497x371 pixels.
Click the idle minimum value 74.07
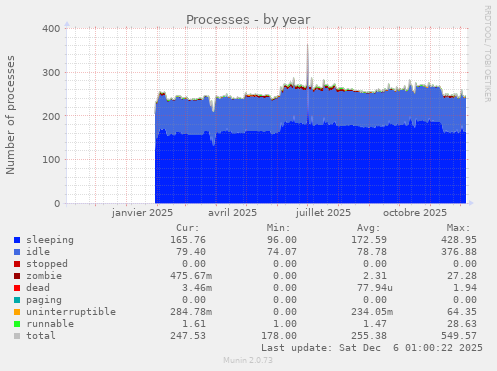point(282,252)
